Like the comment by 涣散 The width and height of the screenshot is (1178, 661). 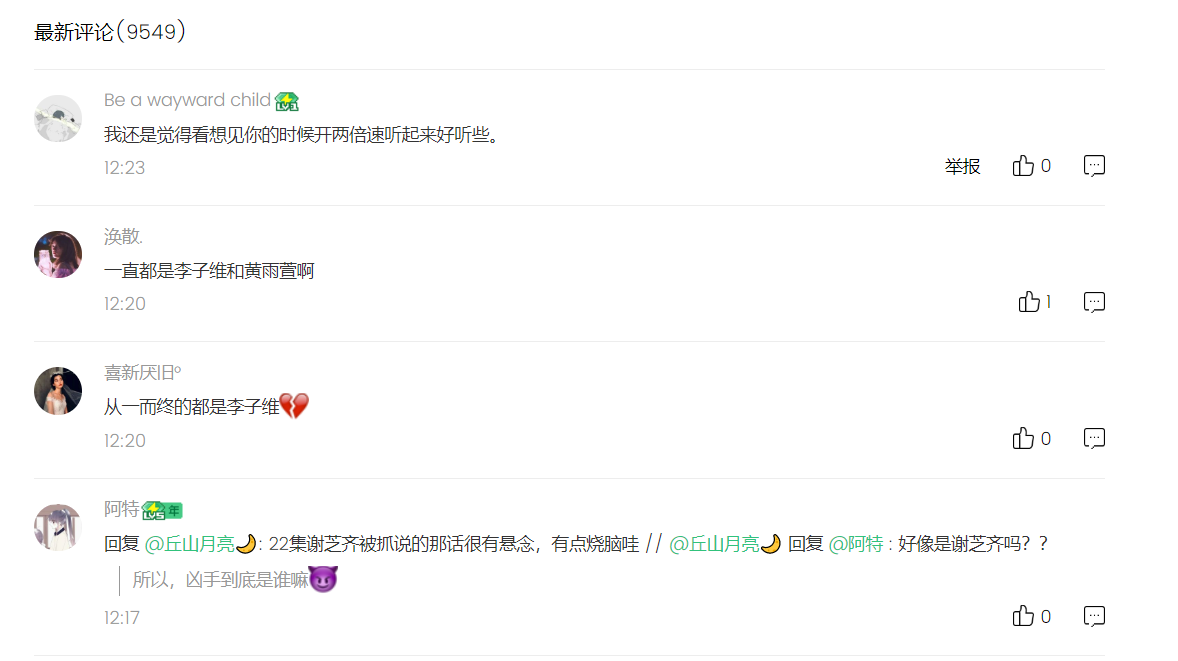(1029, 302)
